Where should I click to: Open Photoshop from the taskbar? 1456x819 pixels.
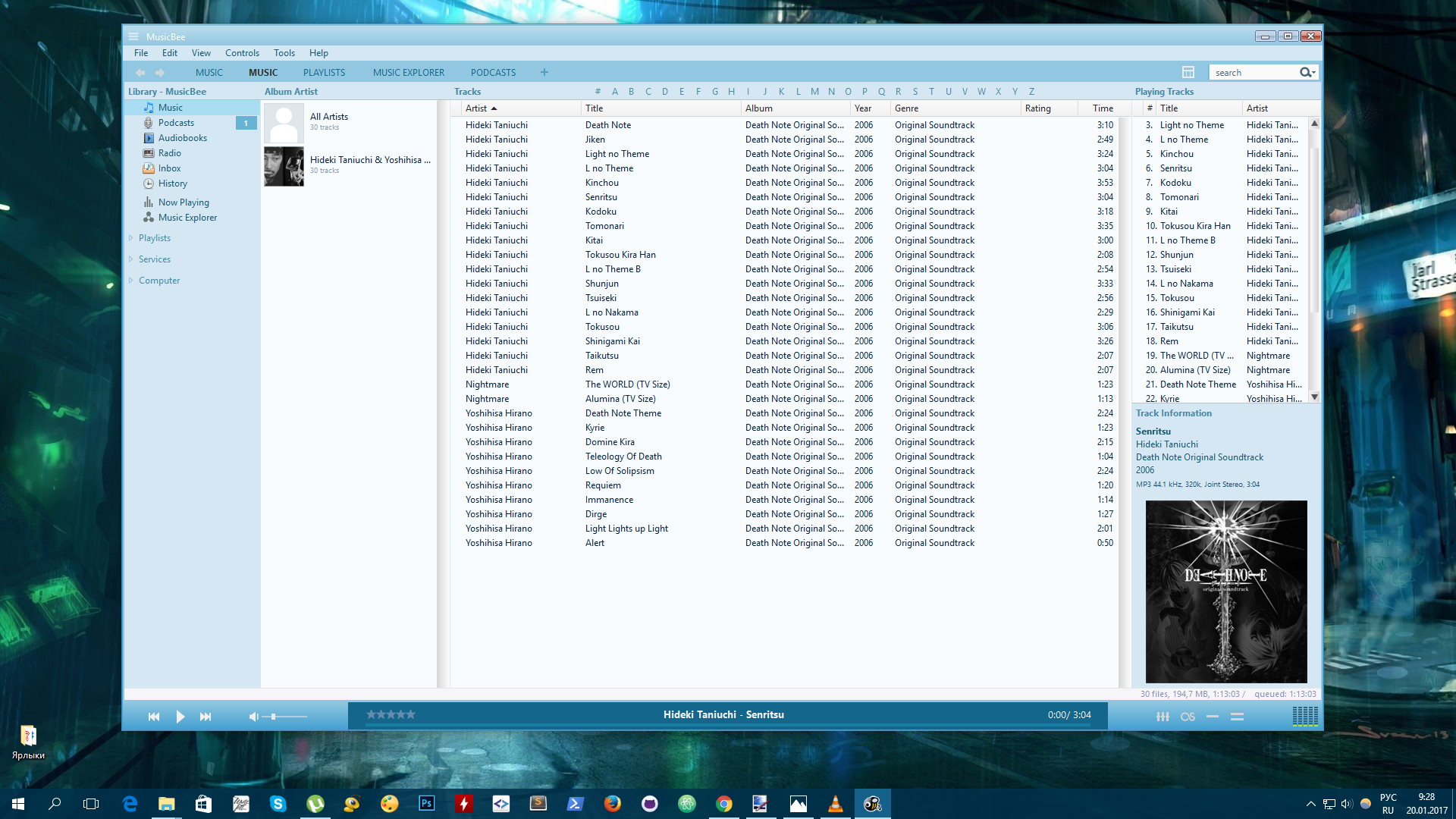[x=426, y=804]
